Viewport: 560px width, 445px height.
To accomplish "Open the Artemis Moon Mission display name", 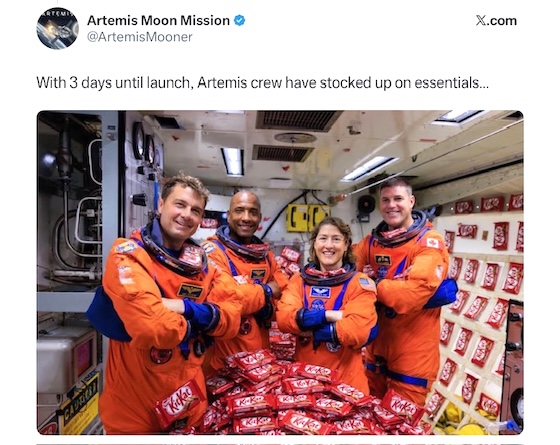I will coord(158,20).
